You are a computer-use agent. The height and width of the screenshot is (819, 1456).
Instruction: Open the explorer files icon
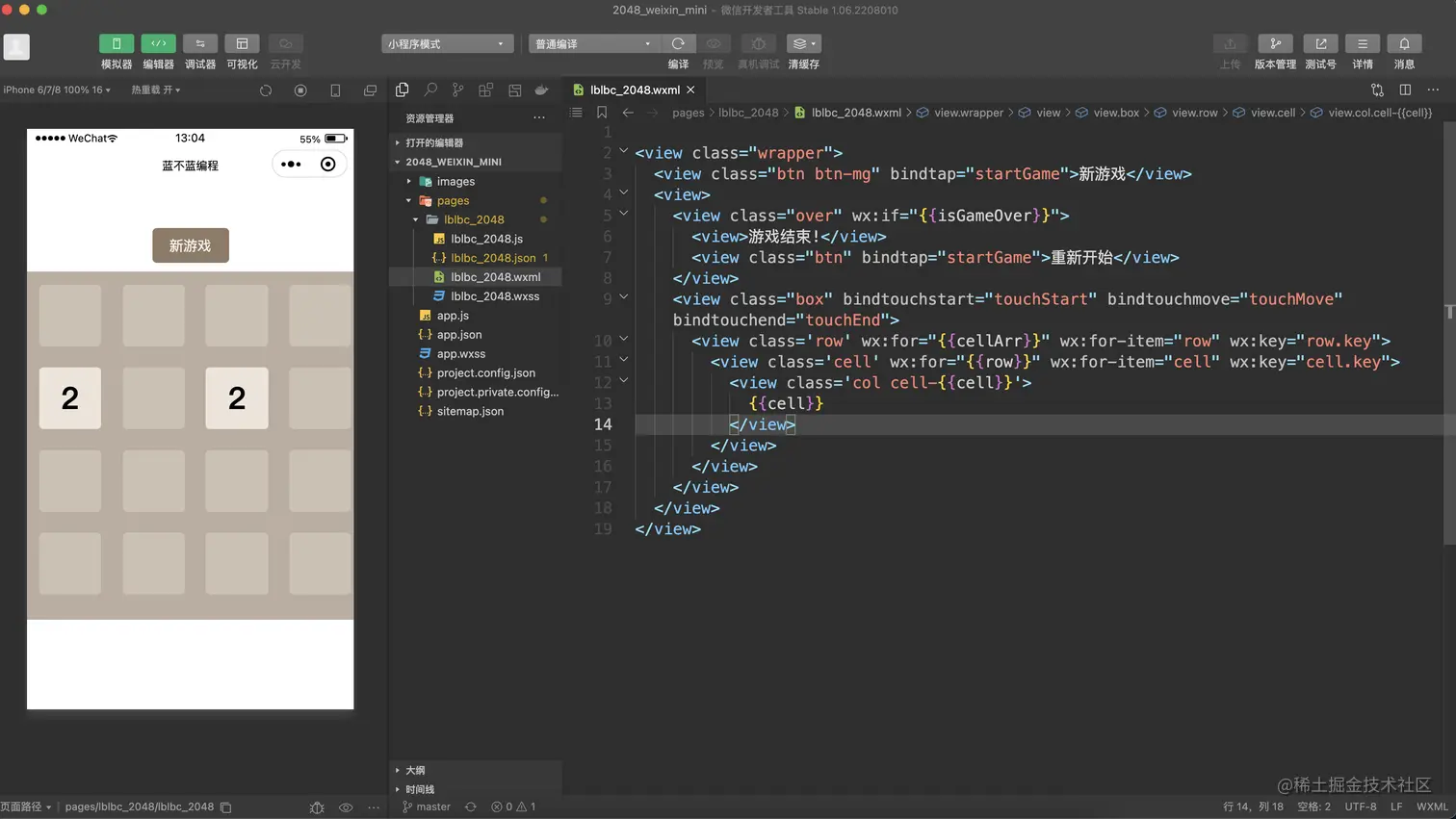(x=403, y=90)
